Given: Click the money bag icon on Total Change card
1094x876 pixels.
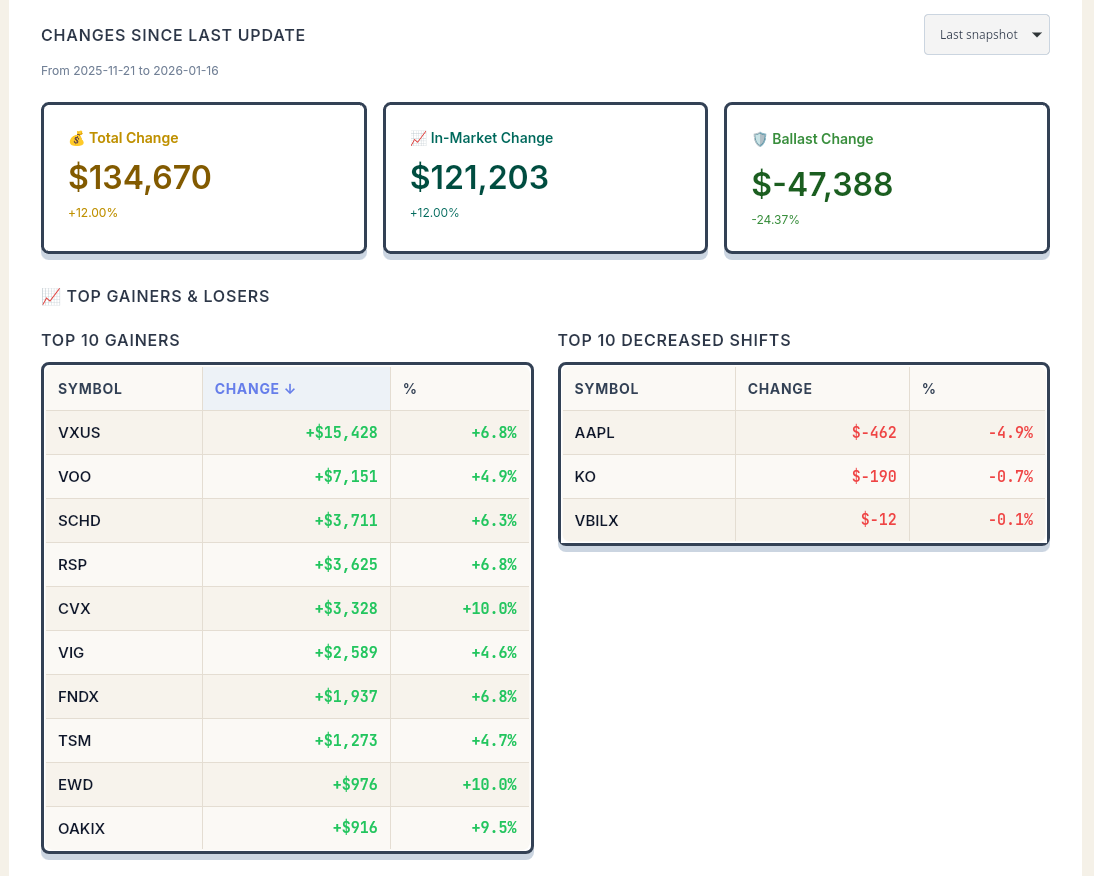Looking at the screenshot, I should click(x=75, y=138).
